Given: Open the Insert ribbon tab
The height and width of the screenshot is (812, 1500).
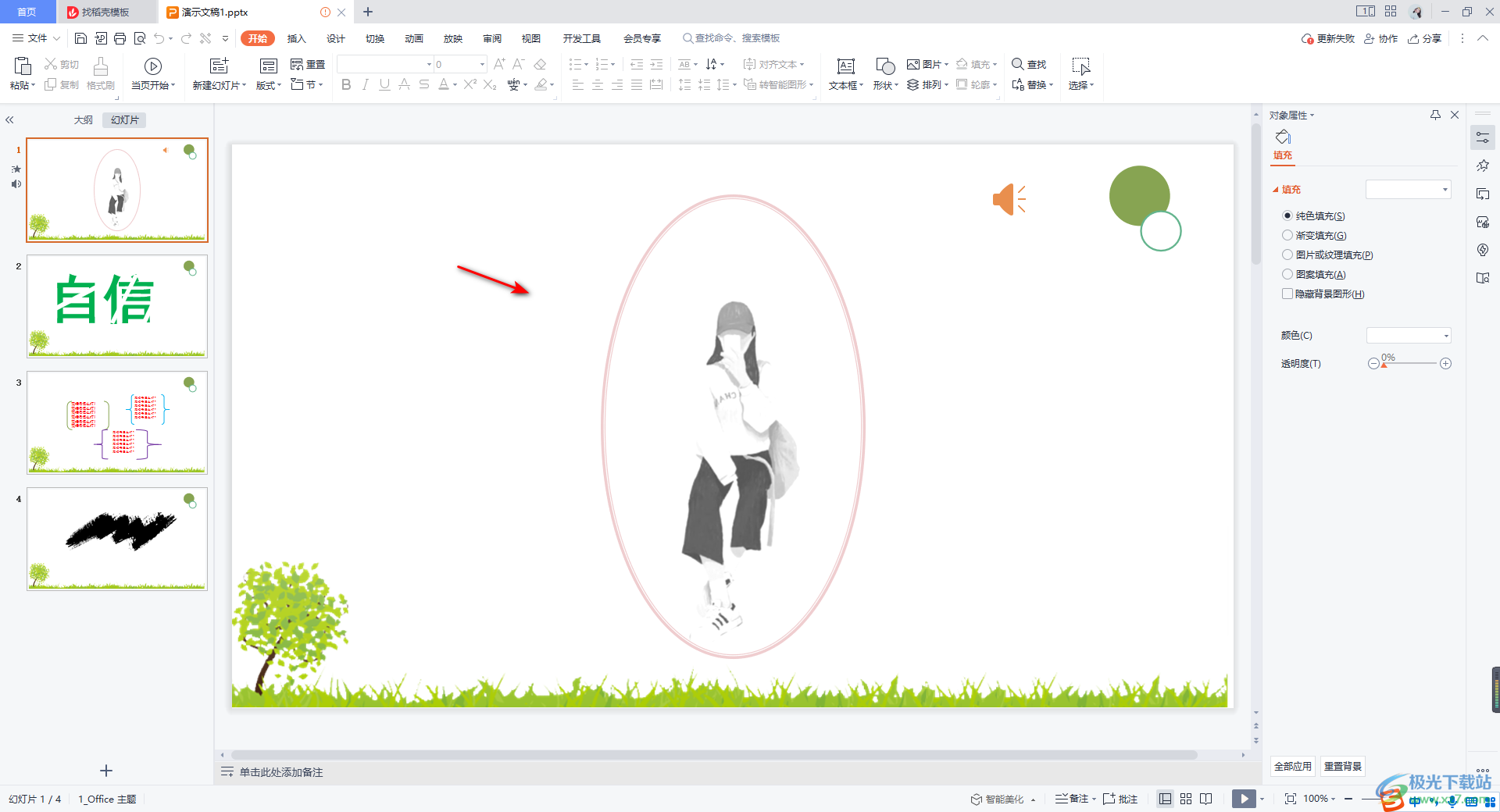Looking at the screenshot, I should coord(297,38).
